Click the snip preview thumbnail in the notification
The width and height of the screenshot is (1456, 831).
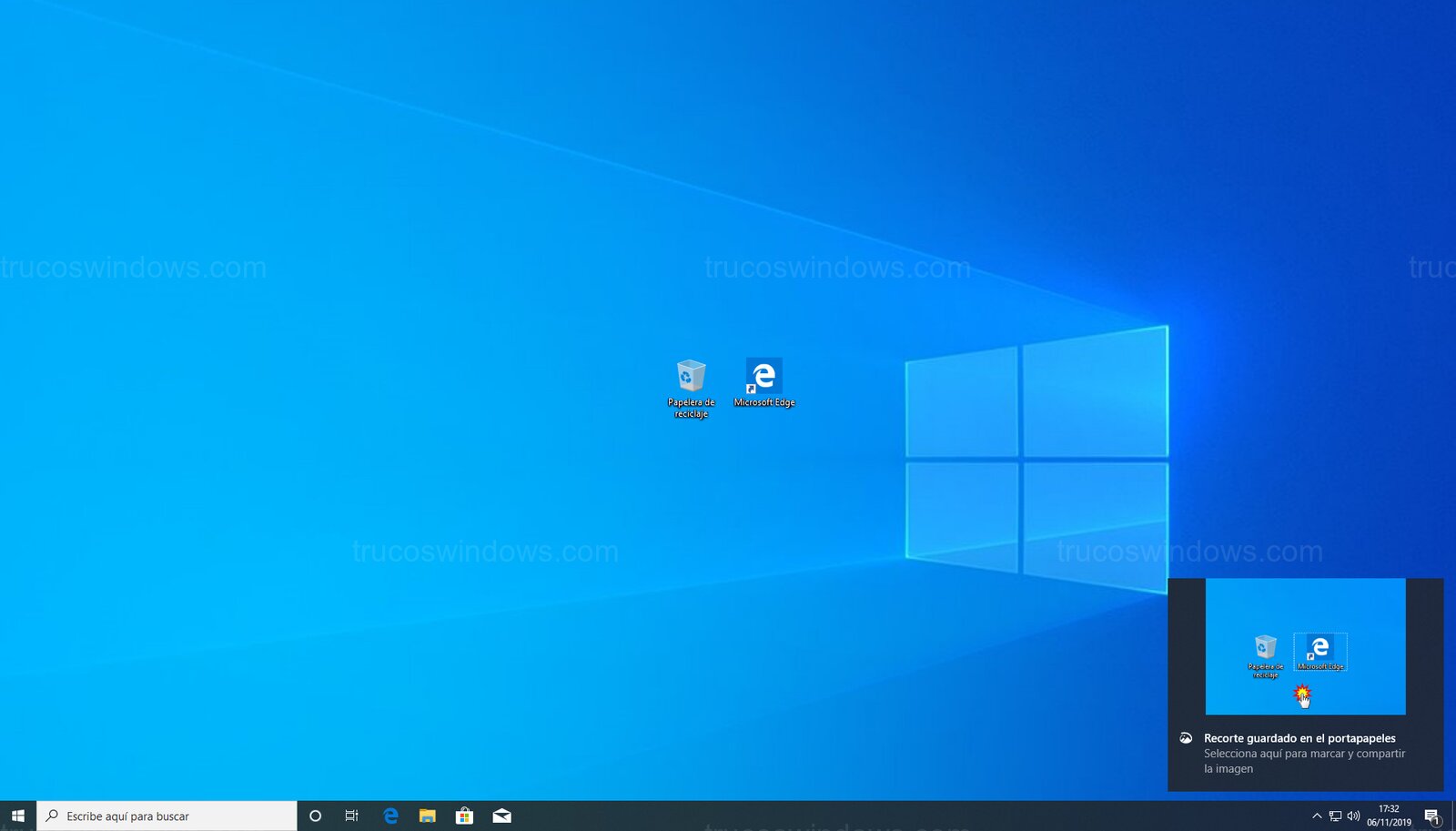coord(1305,646)
